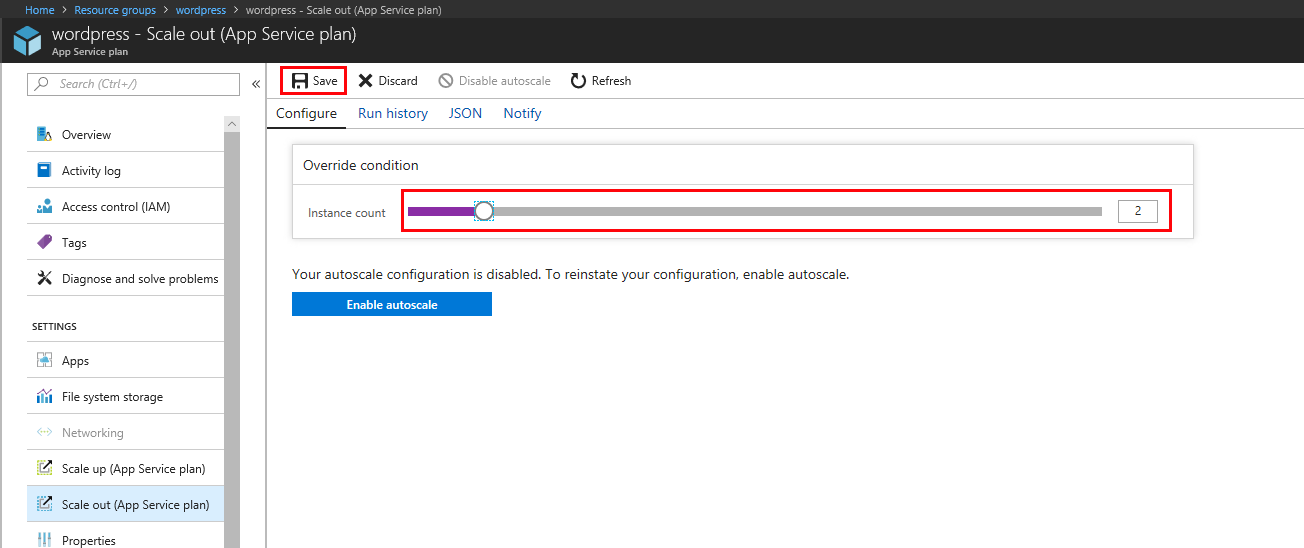Select Tags menu entry
This screenshot has width=1304, height=548.
pyautogui.click(x=126, y=242)
